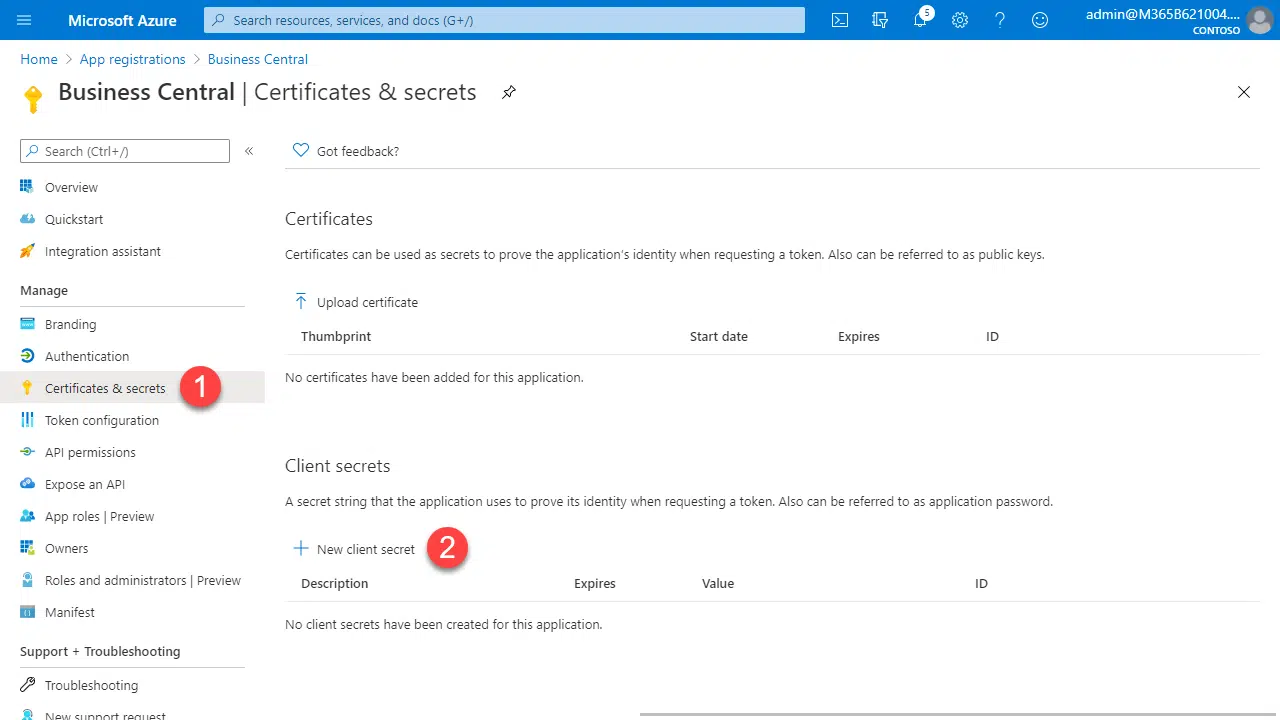Image resolution: width=1280 pixels, height=720 pixels.
Task: Click the feedback smiley icon
Action: click(x=1040, y=20)
